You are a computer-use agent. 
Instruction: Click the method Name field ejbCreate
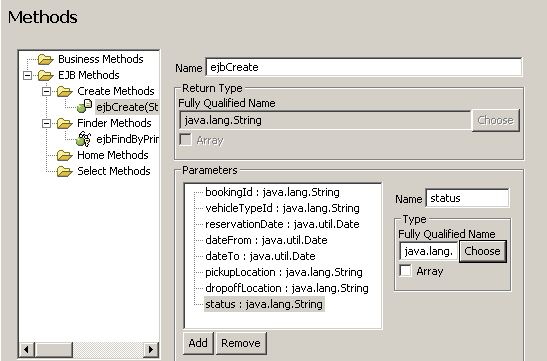(x=364, y=67)
